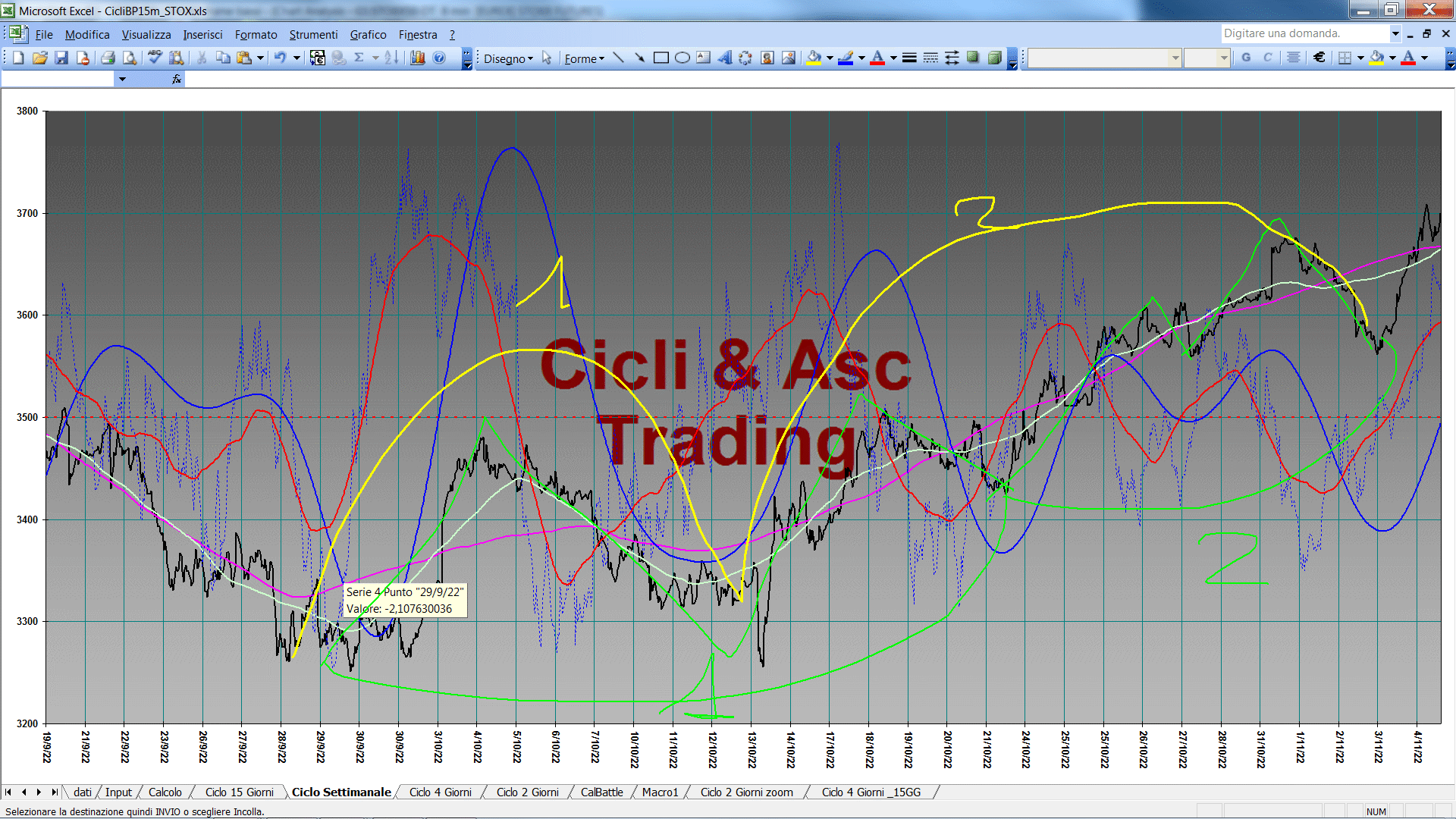Create a new blank workbook
Screen dimensions: 1456x819
tap(19, 58)
